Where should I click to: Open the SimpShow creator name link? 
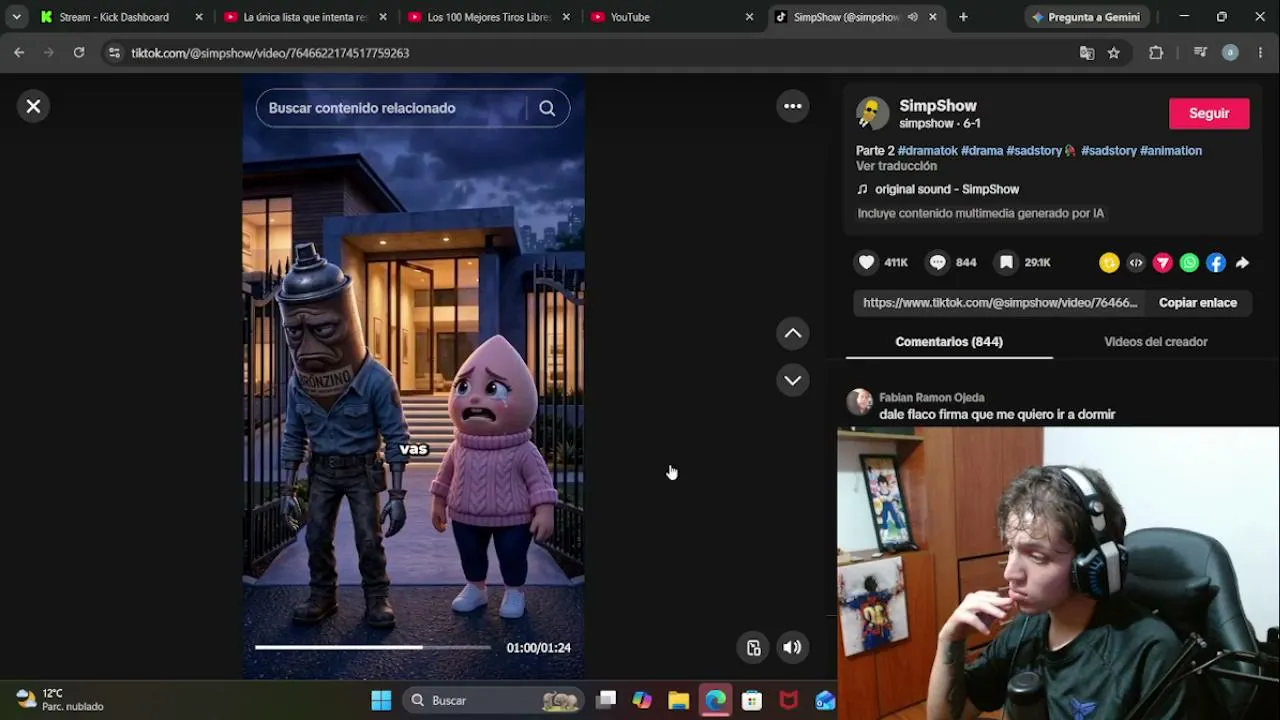coord(938,105)
